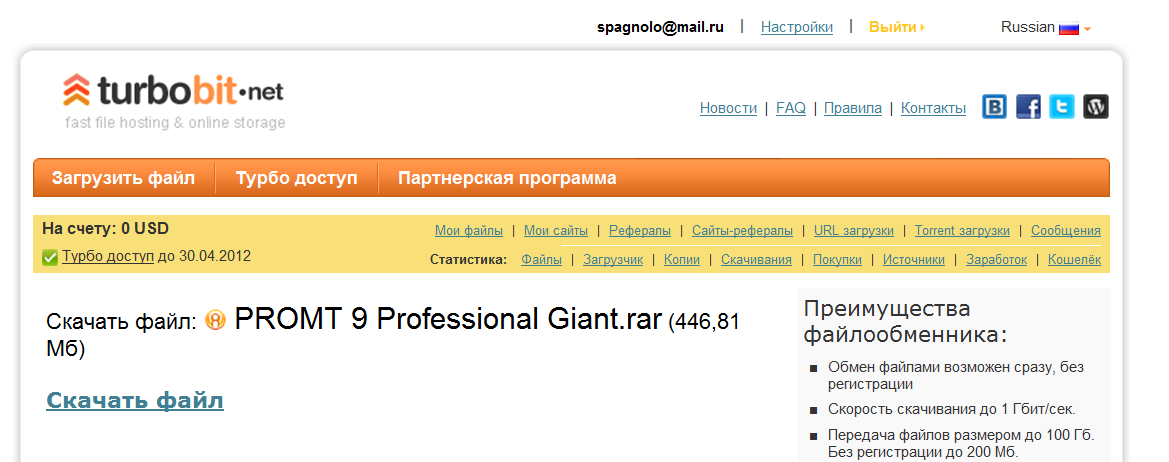This screenshot has height=462, width=1169.
Task: View Заработок statistics
Action: tap(996, 260)
